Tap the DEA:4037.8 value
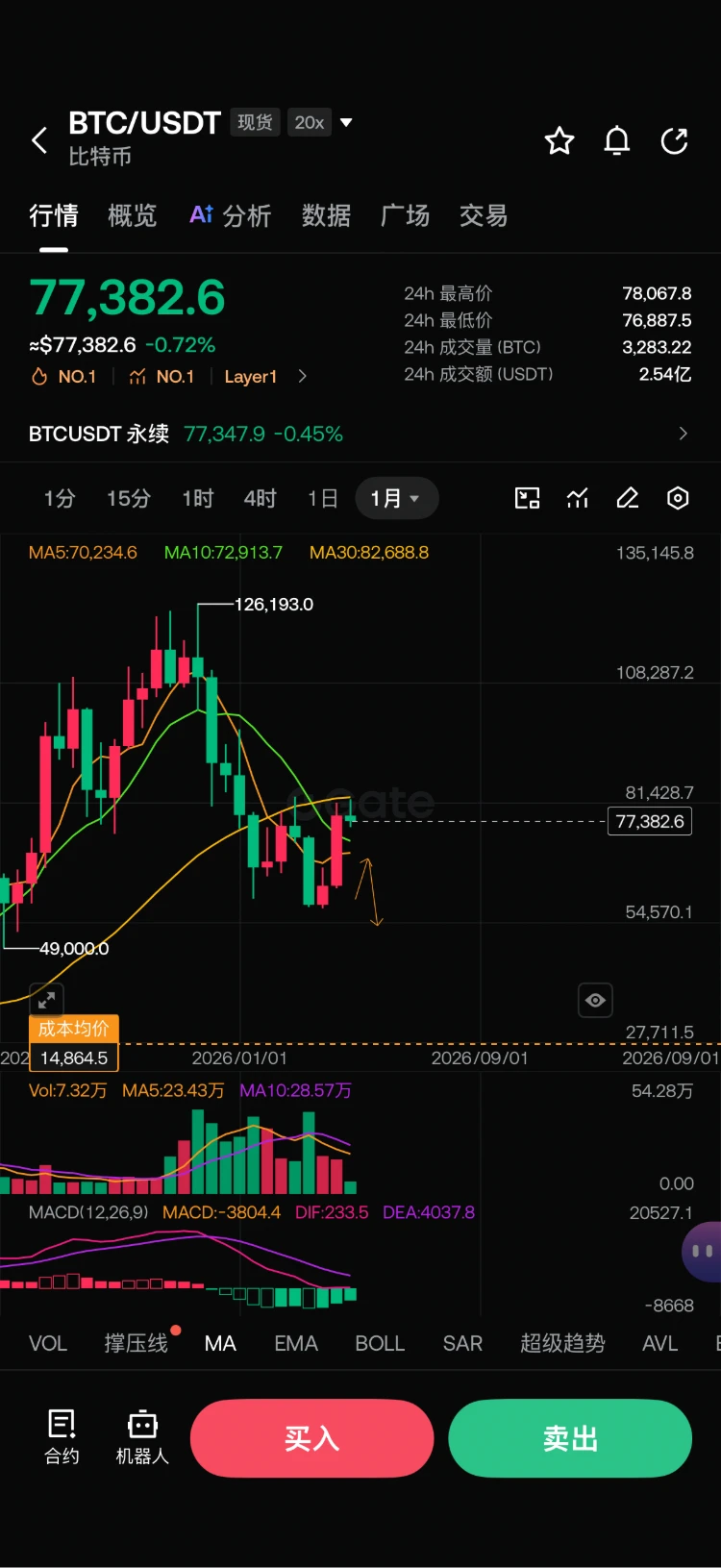This screenshot has height=1568, width=721. tap(429, 1212)
